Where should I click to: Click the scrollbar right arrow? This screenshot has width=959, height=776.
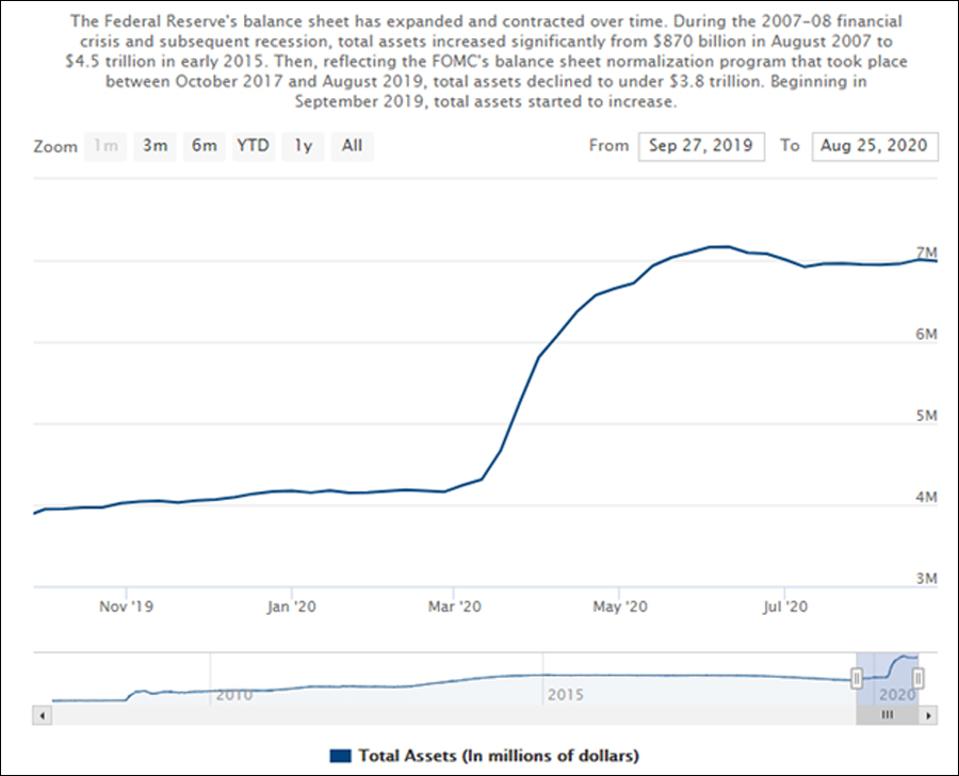(x=927, y=714)
